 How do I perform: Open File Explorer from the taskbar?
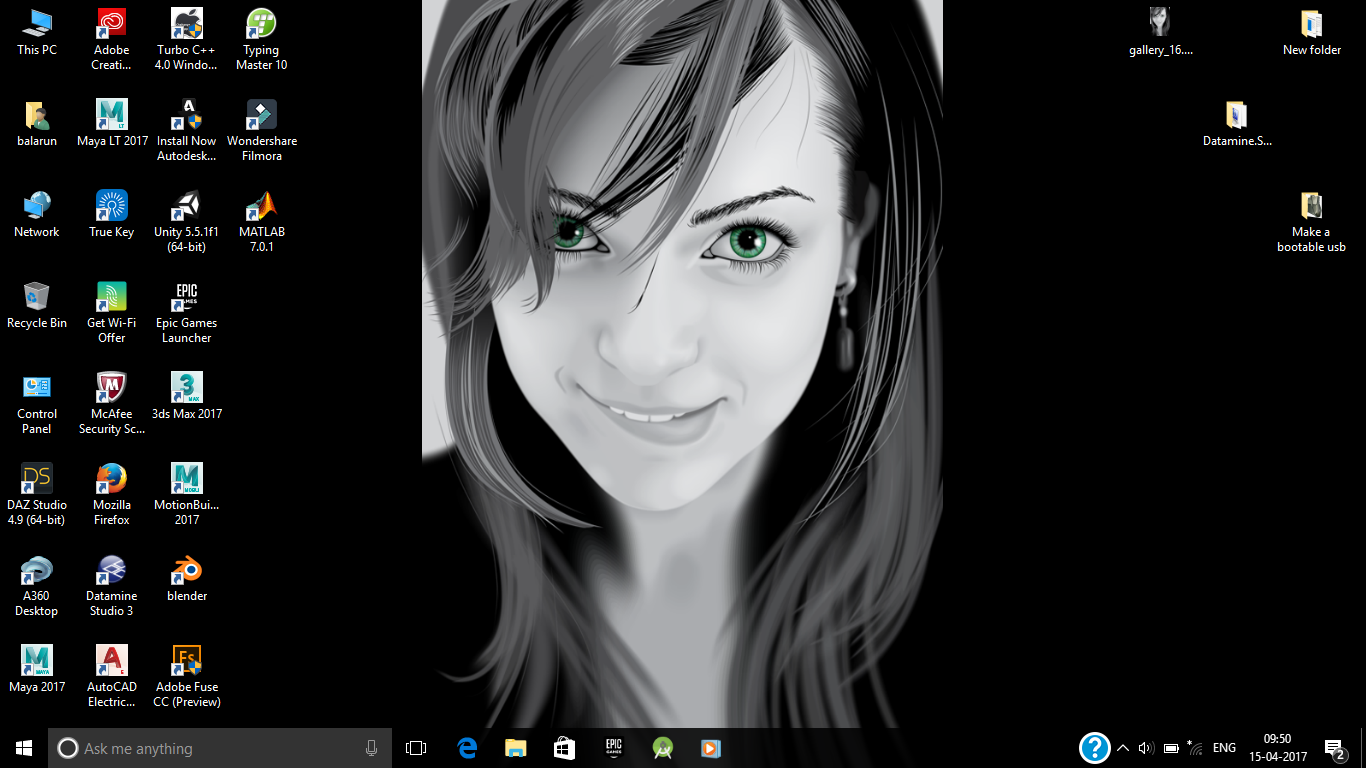pos(515,748)
